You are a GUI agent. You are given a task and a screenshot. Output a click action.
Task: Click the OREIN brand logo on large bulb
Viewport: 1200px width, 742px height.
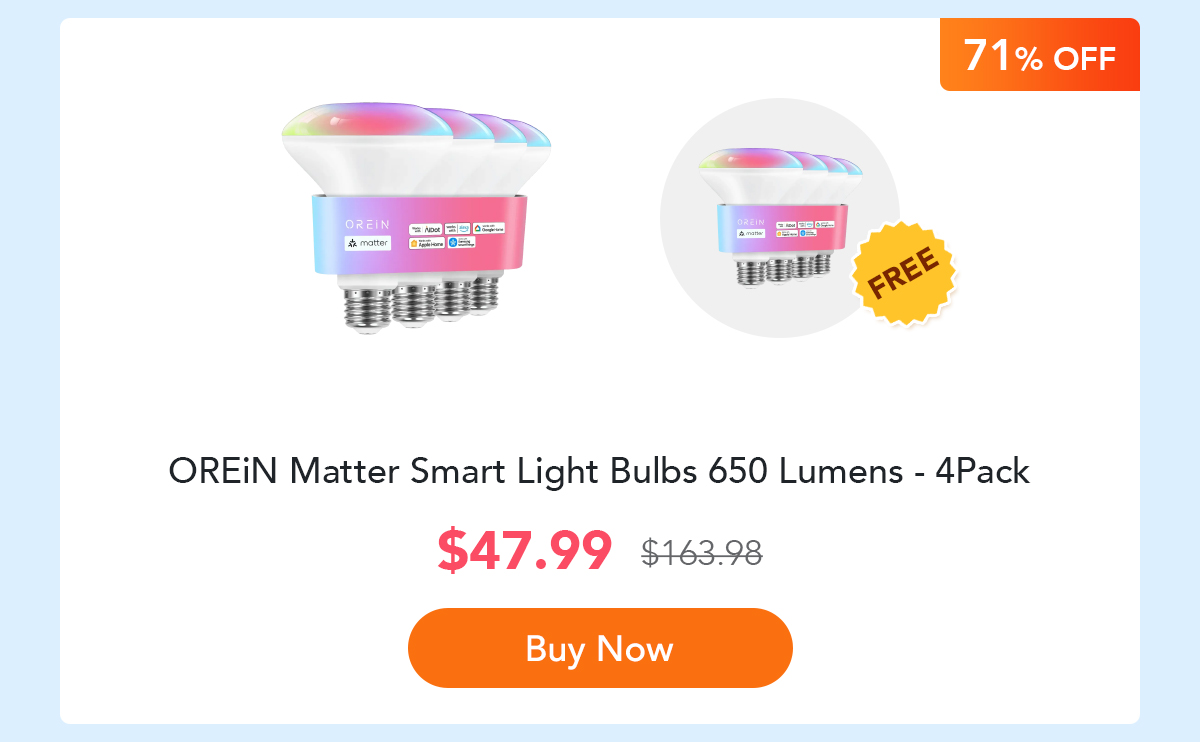(x=367, y=224)
